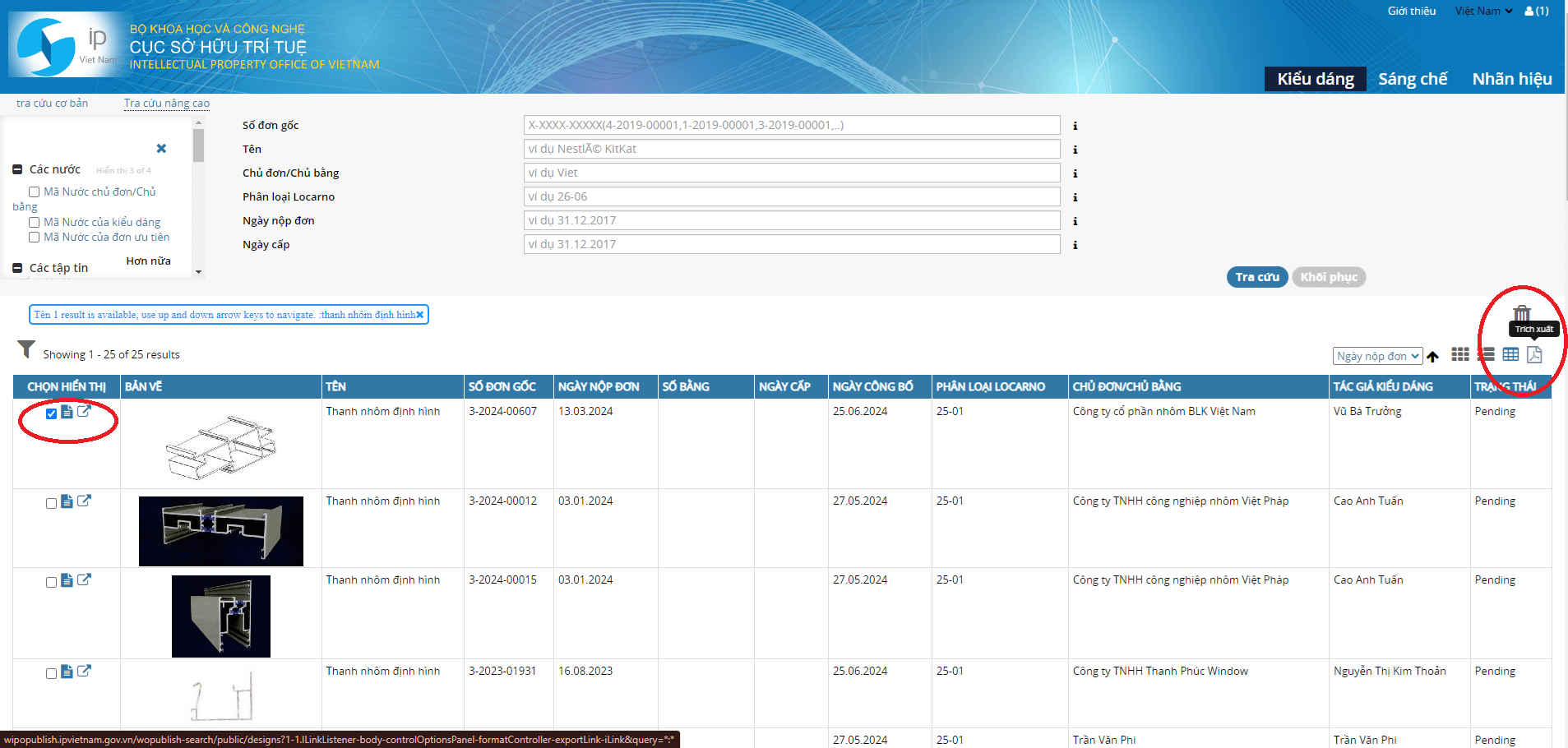Open 3-2024-00015 in new window icon

pyautogui.click(x=84, y=580)
